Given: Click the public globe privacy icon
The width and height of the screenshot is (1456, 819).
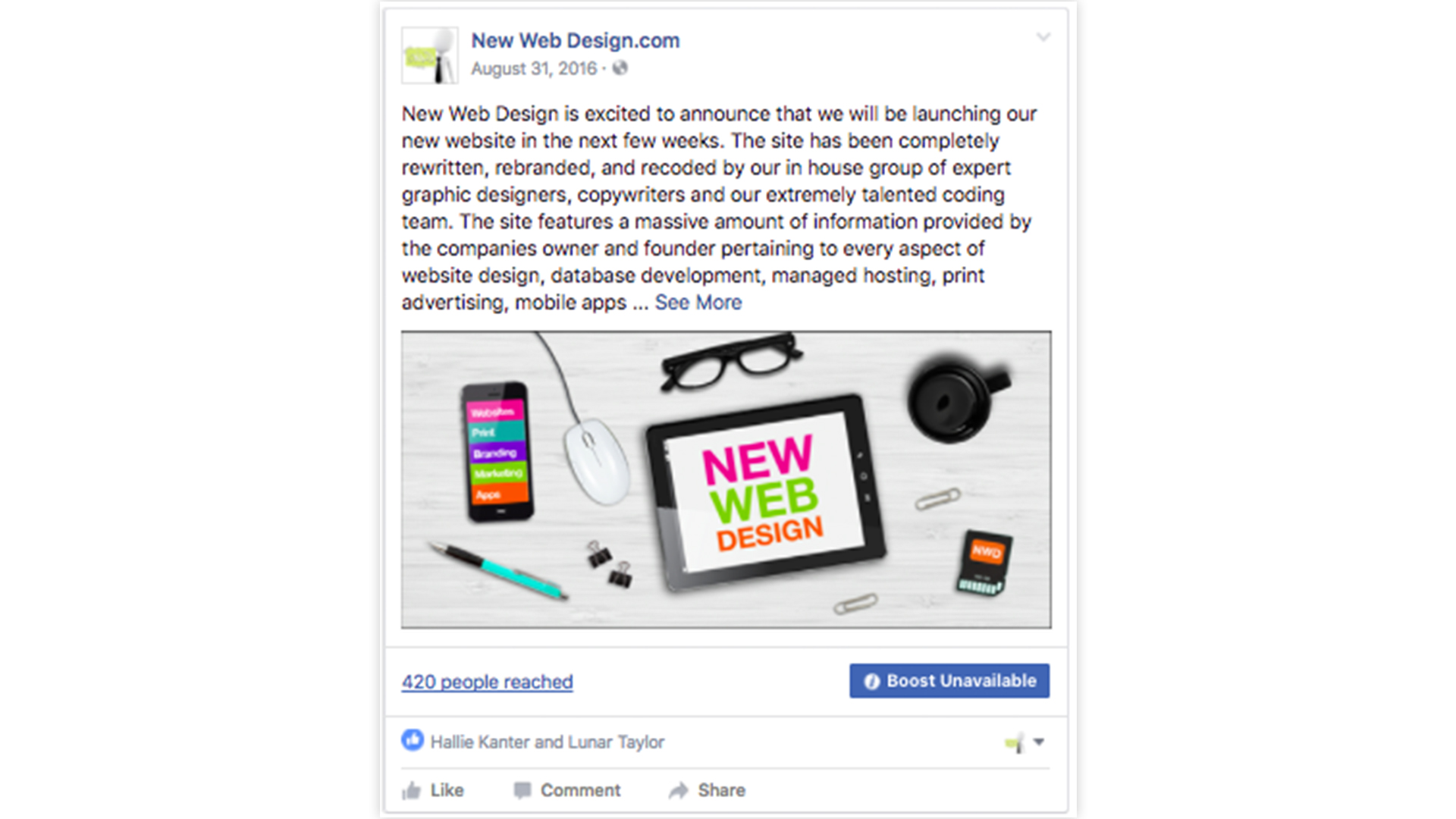Looking at the screenshot, I should (620, 68).
